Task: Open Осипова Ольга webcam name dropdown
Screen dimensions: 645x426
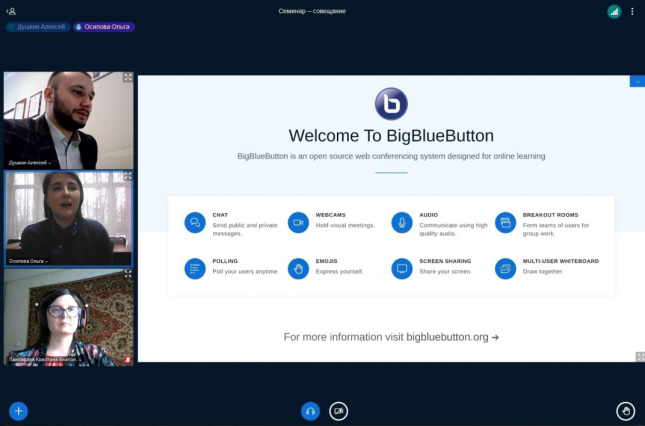Action: point(29,261)
